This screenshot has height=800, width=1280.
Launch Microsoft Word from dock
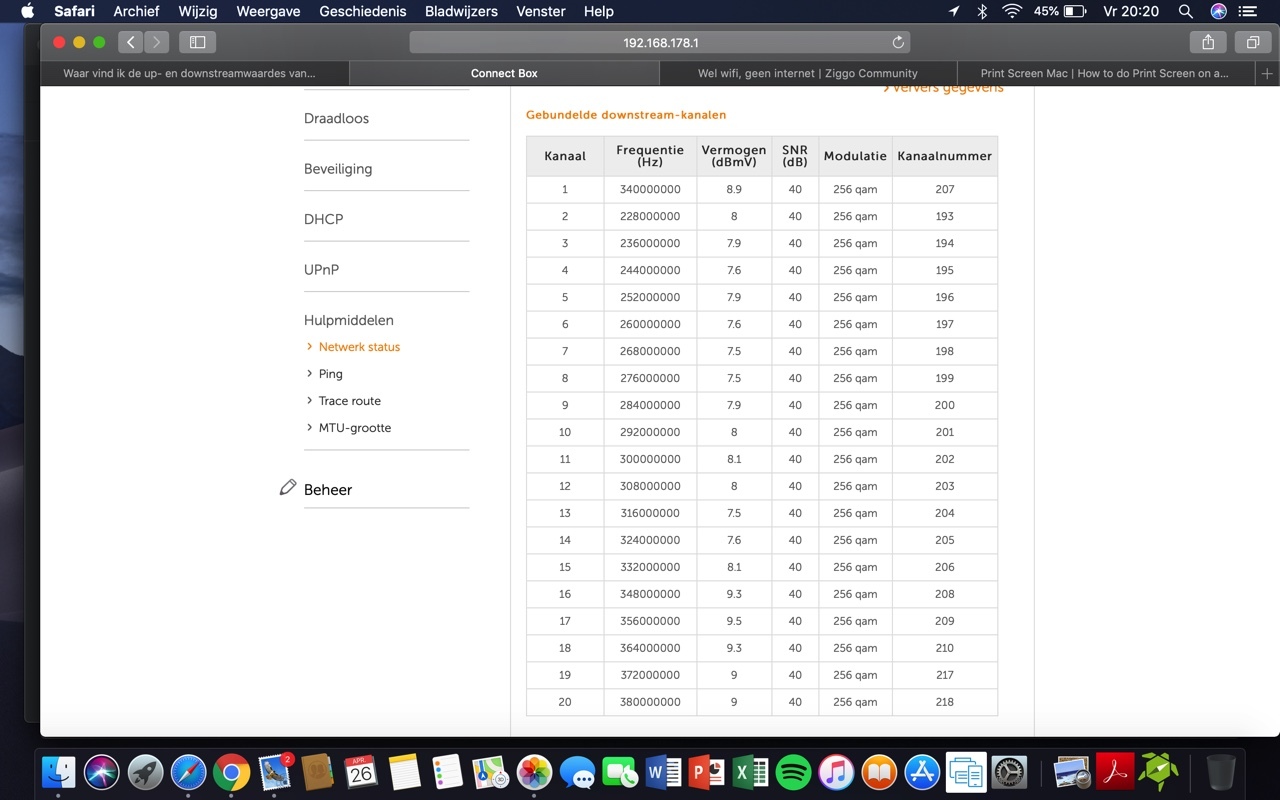coord(663,772)
